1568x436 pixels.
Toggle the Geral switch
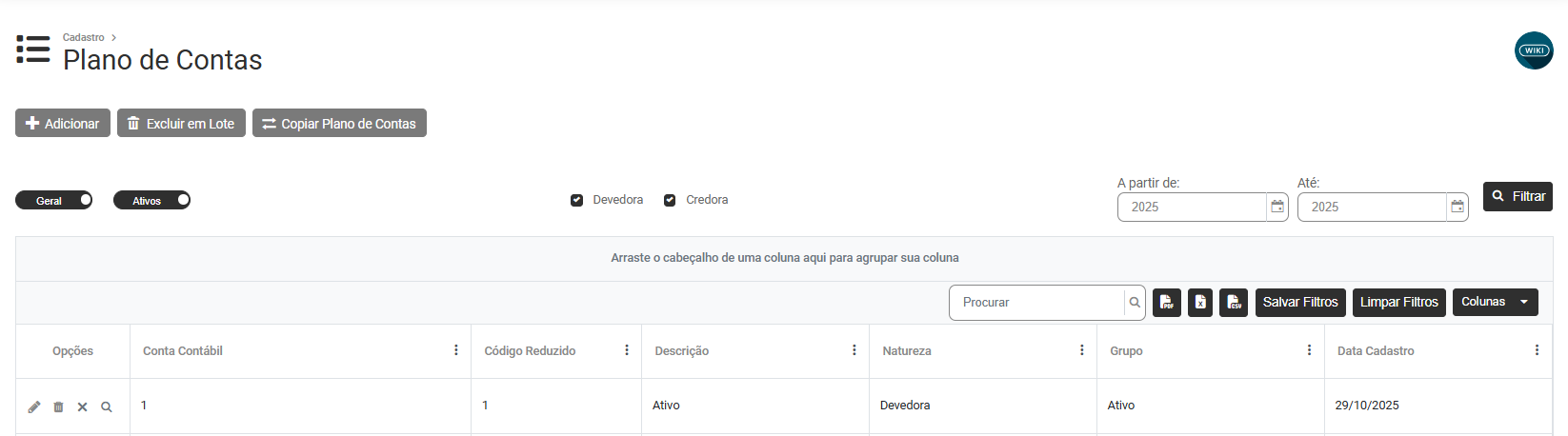[53, 200]
